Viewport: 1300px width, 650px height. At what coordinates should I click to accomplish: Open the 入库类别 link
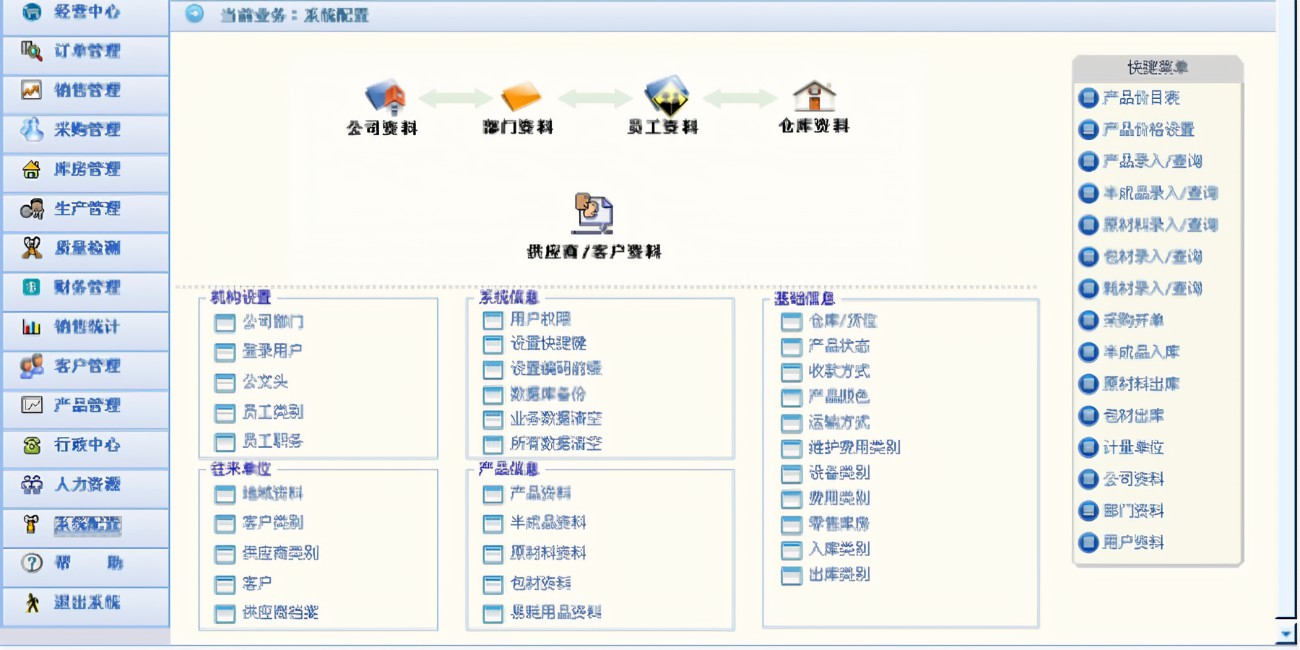pos(839,549)
